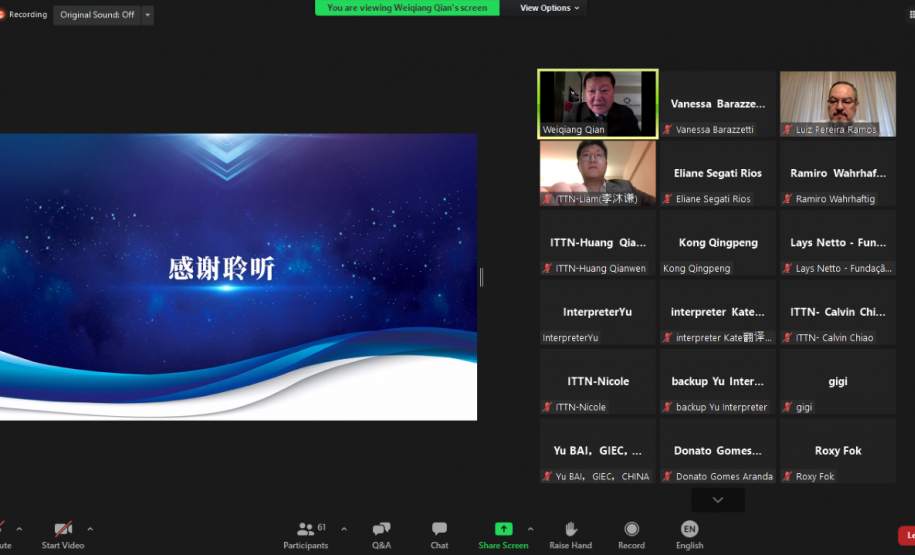Click the red Leave button
915x555 pixels.
[x=906, y=536]
